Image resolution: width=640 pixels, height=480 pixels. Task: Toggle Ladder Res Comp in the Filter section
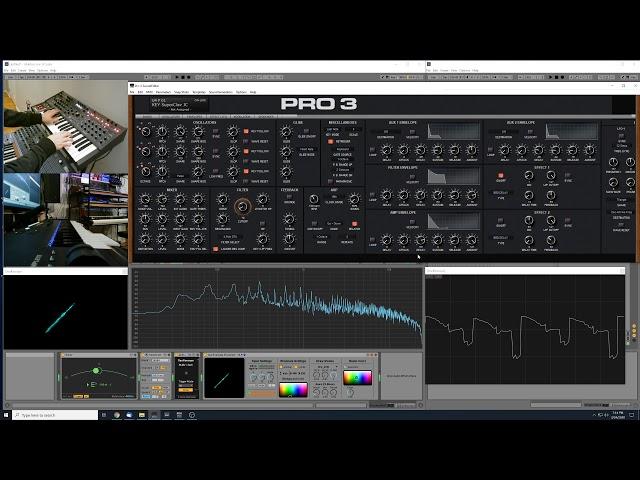pos(216,249)
